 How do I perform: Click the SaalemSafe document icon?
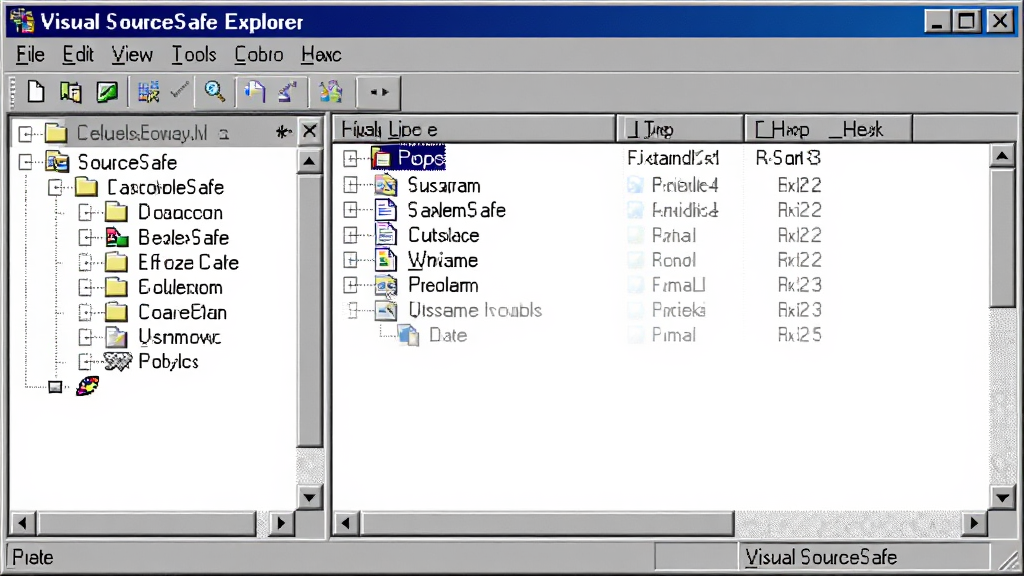click(x=386, y=210)
